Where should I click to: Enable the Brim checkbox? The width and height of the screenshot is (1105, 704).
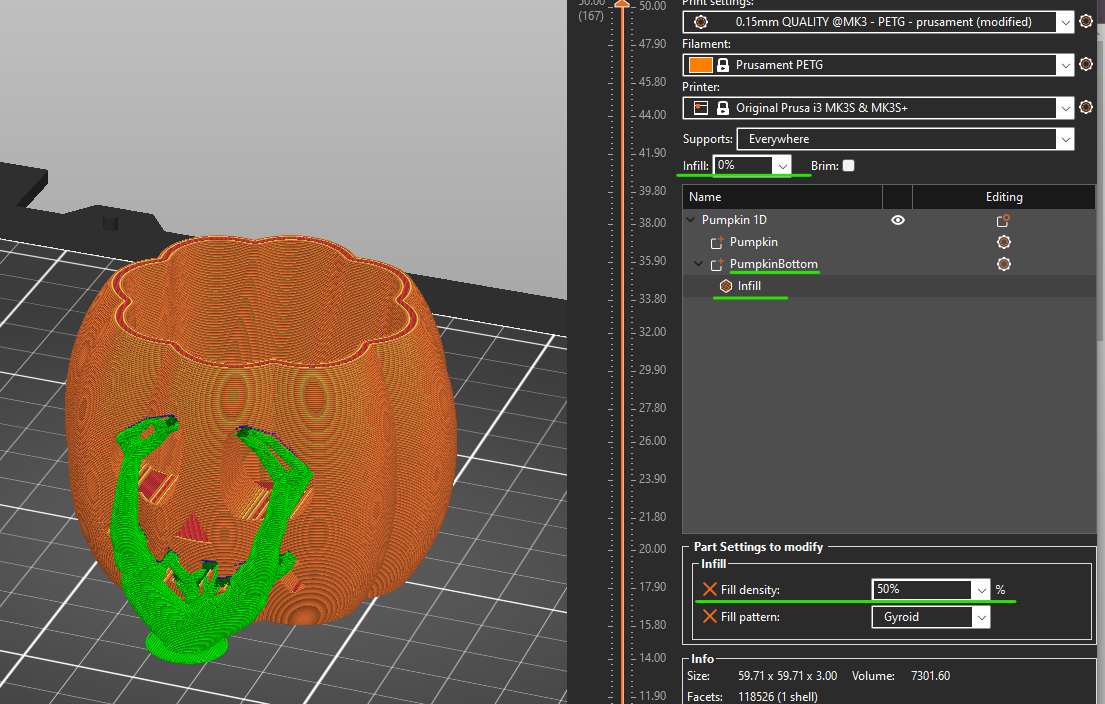click(x=848, y=166)
